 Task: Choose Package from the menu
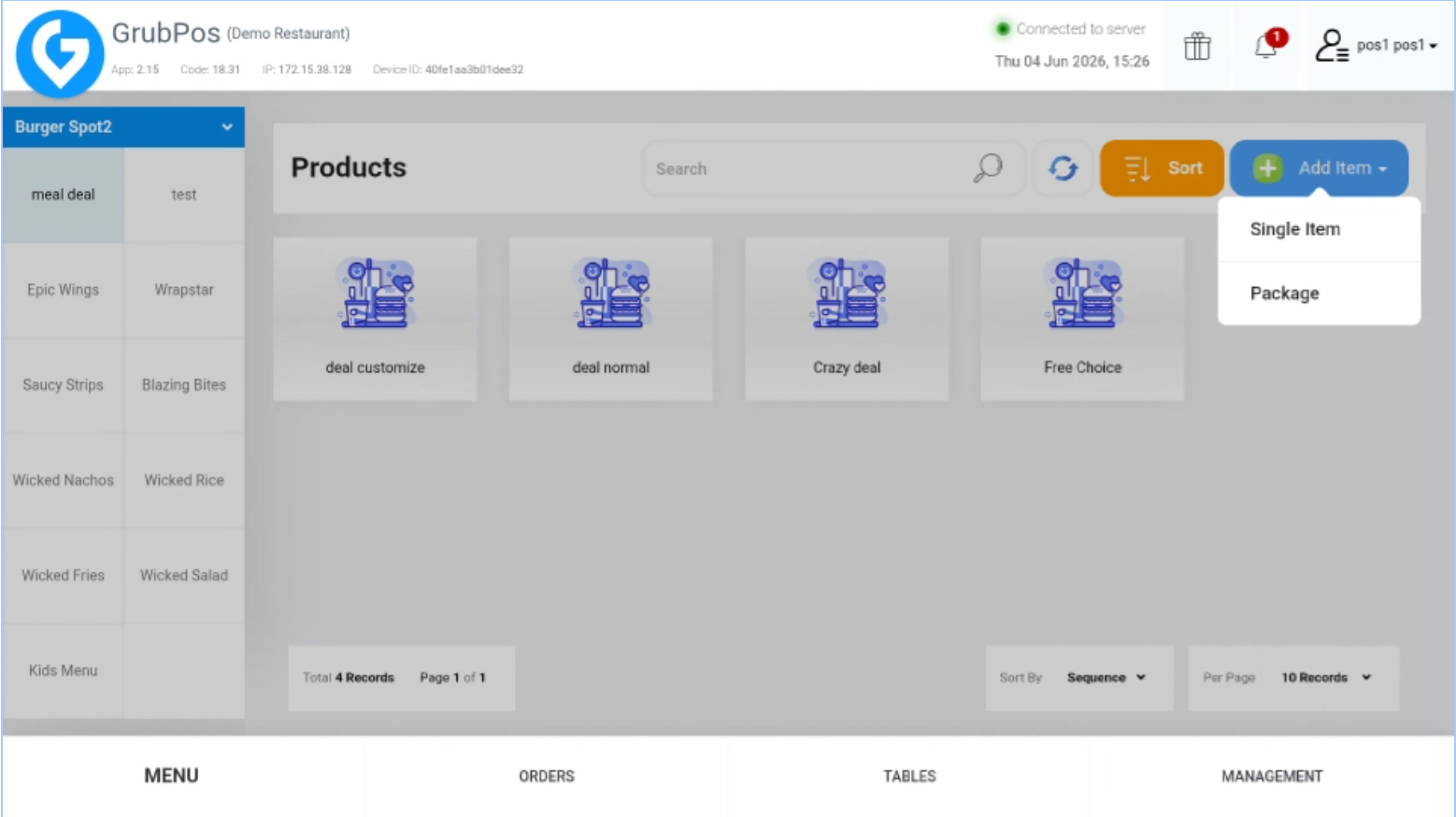click(1319, 294)
